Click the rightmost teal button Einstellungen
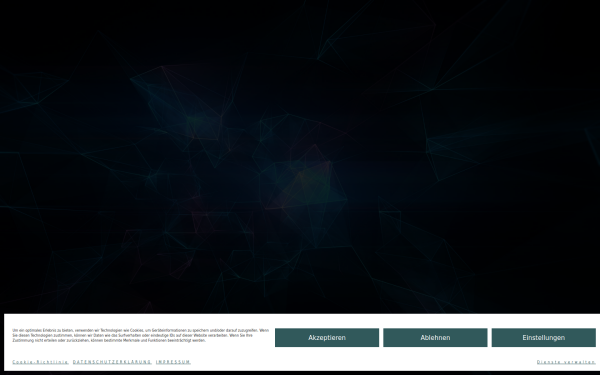 [543, 338]
